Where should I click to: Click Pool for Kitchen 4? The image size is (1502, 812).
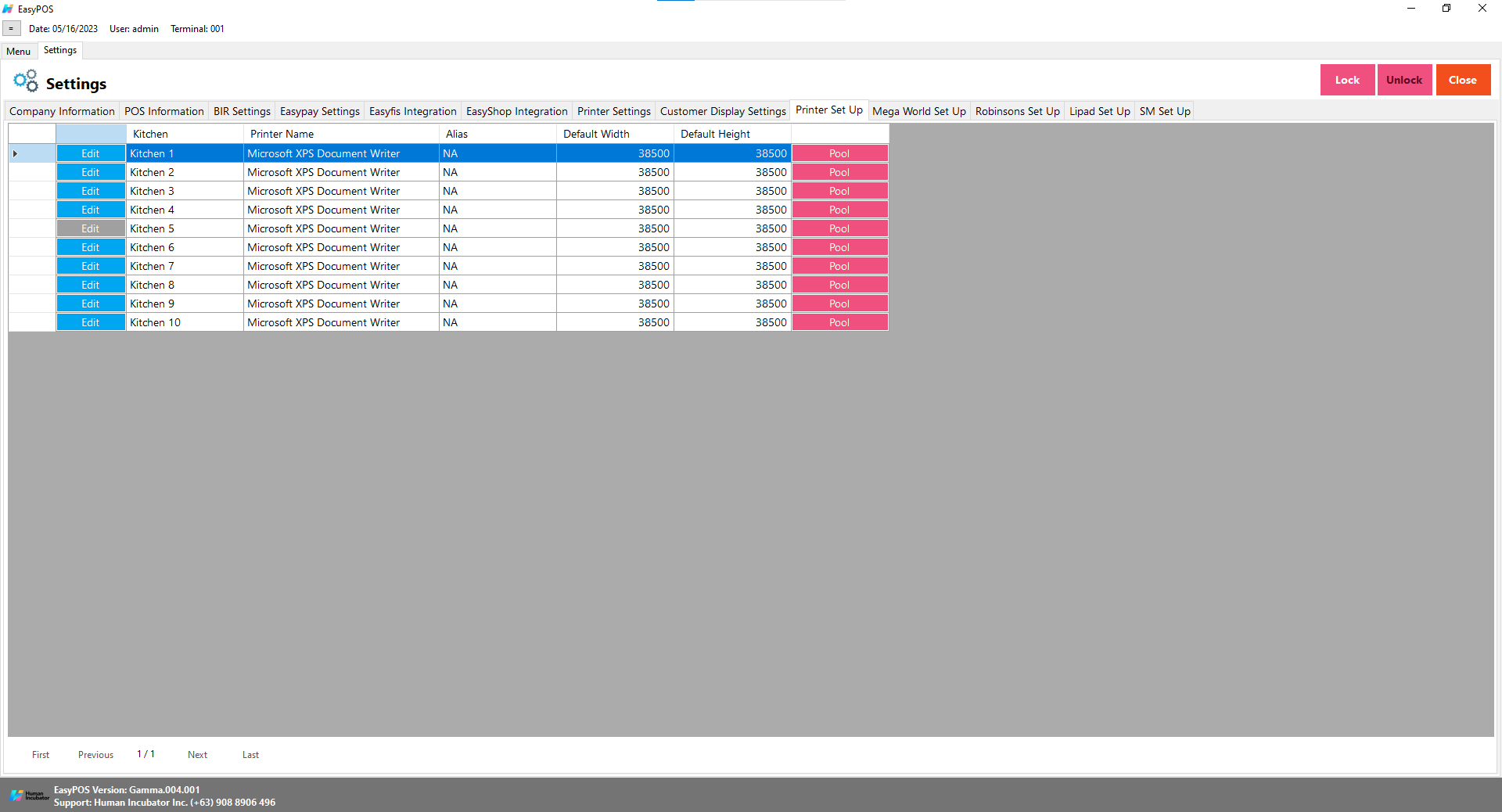839,210
